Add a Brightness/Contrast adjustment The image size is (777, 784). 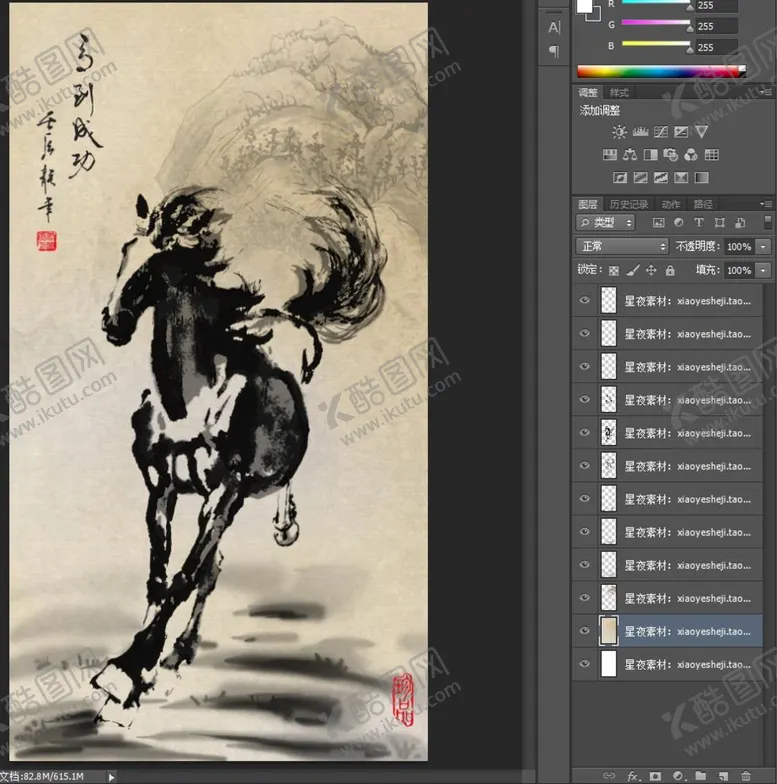[619, 132]
